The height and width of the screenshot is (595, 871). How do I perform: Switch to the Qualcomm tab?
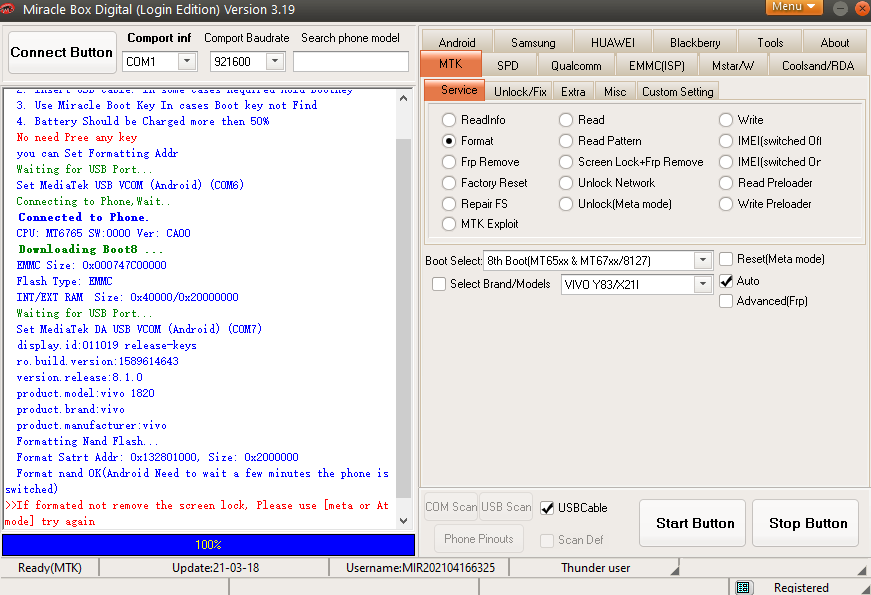576,66
